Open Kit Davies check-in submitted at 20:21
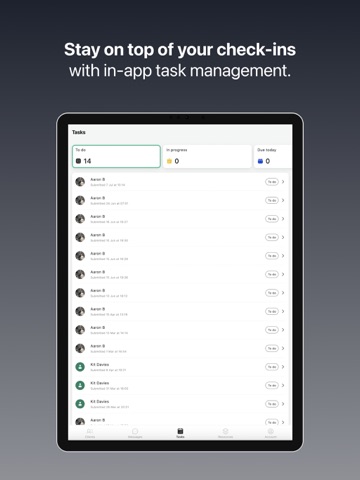Screen dimensions: 360x480 click(180, 404)
